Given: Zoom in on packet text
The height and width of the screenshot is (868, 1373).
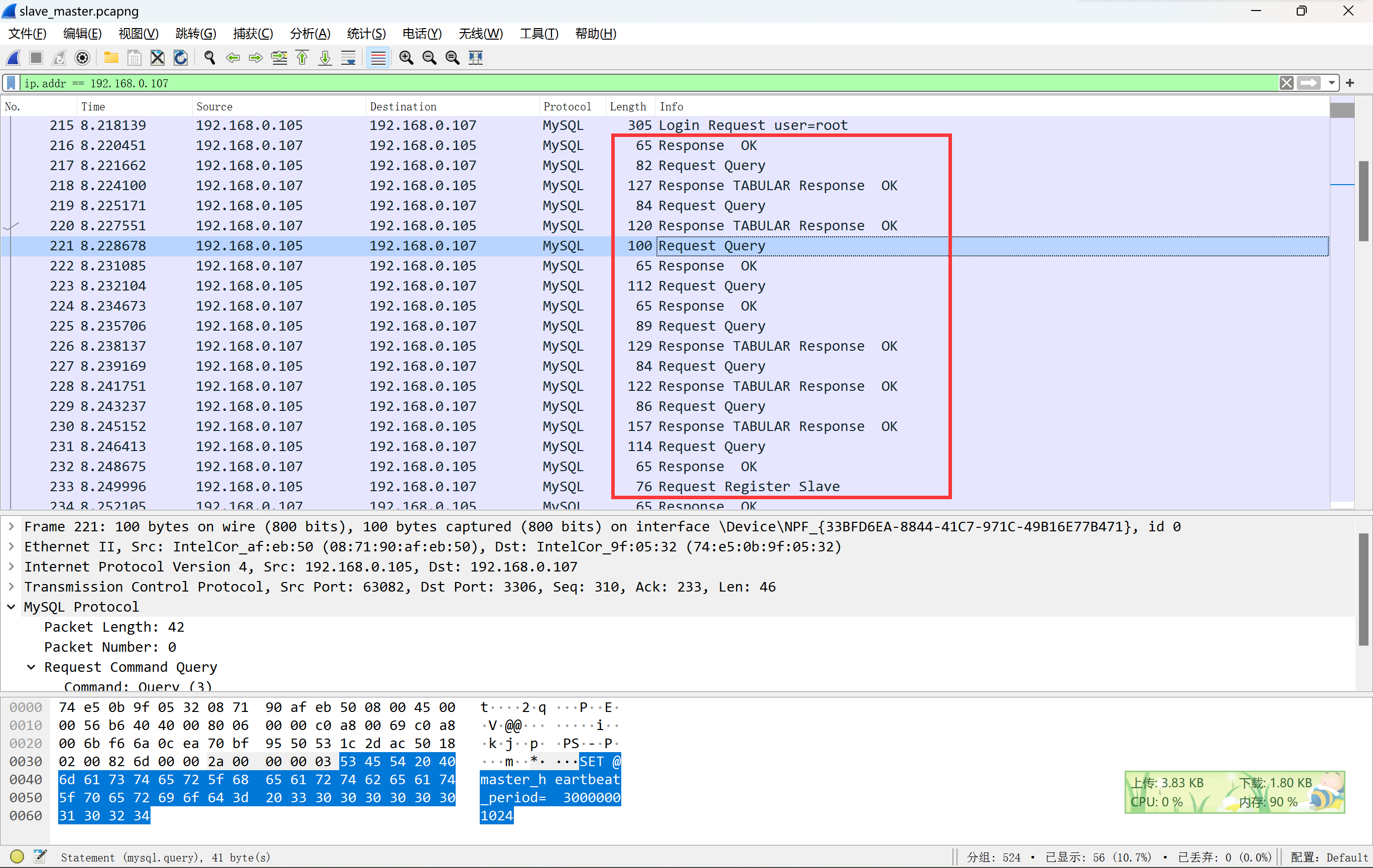Looking at the screenshot, I should pyautogui.click(x=406, y=58).
